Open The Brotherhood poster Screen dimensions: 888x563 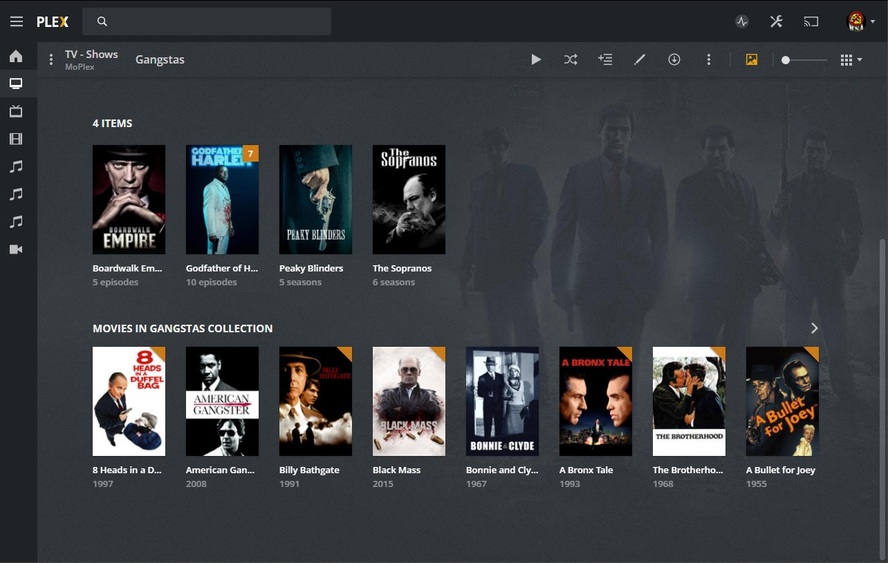(x=689, y=401)
